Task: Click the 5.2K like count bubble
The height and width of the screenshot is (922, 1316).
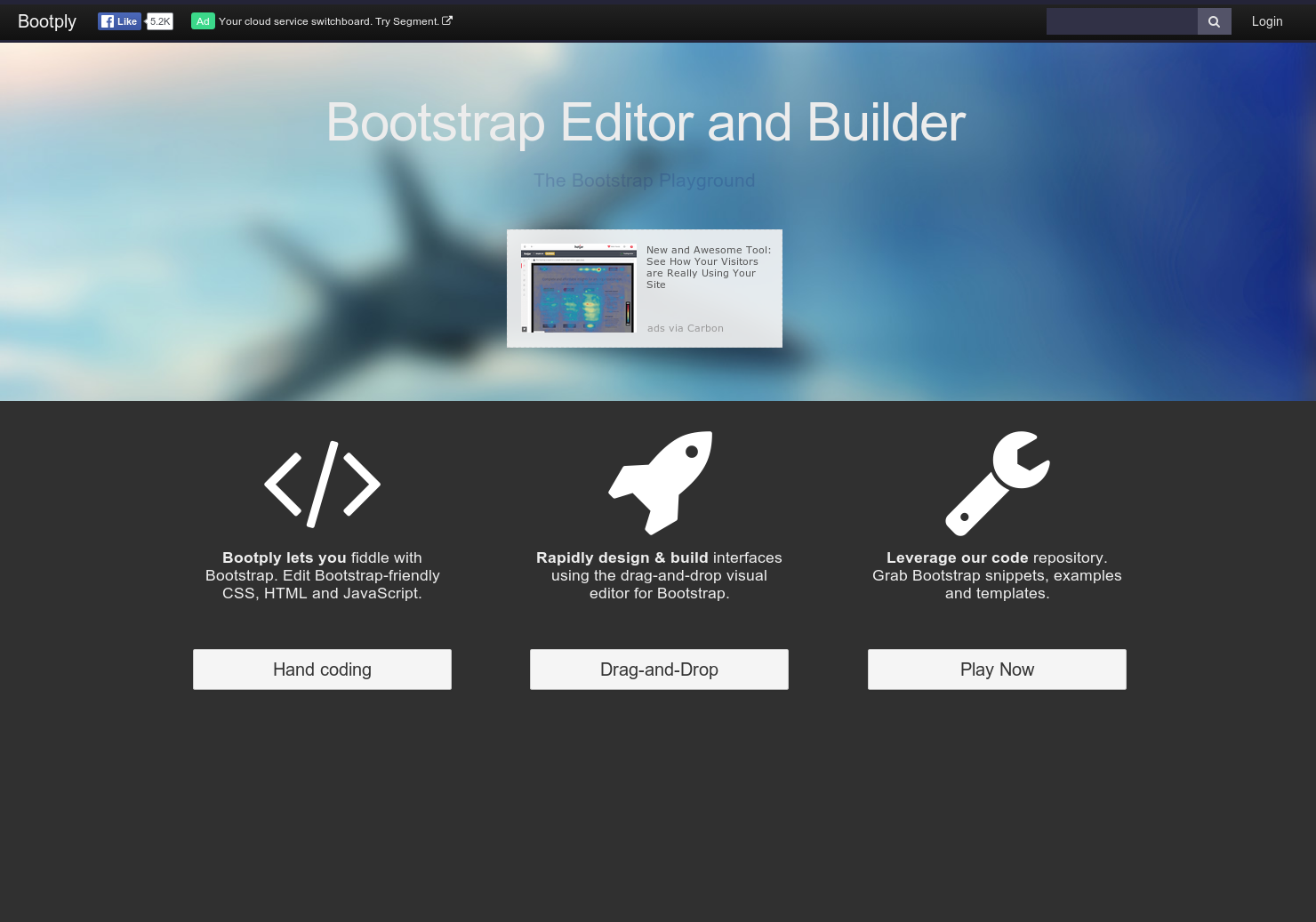Action: pos(160,21)
